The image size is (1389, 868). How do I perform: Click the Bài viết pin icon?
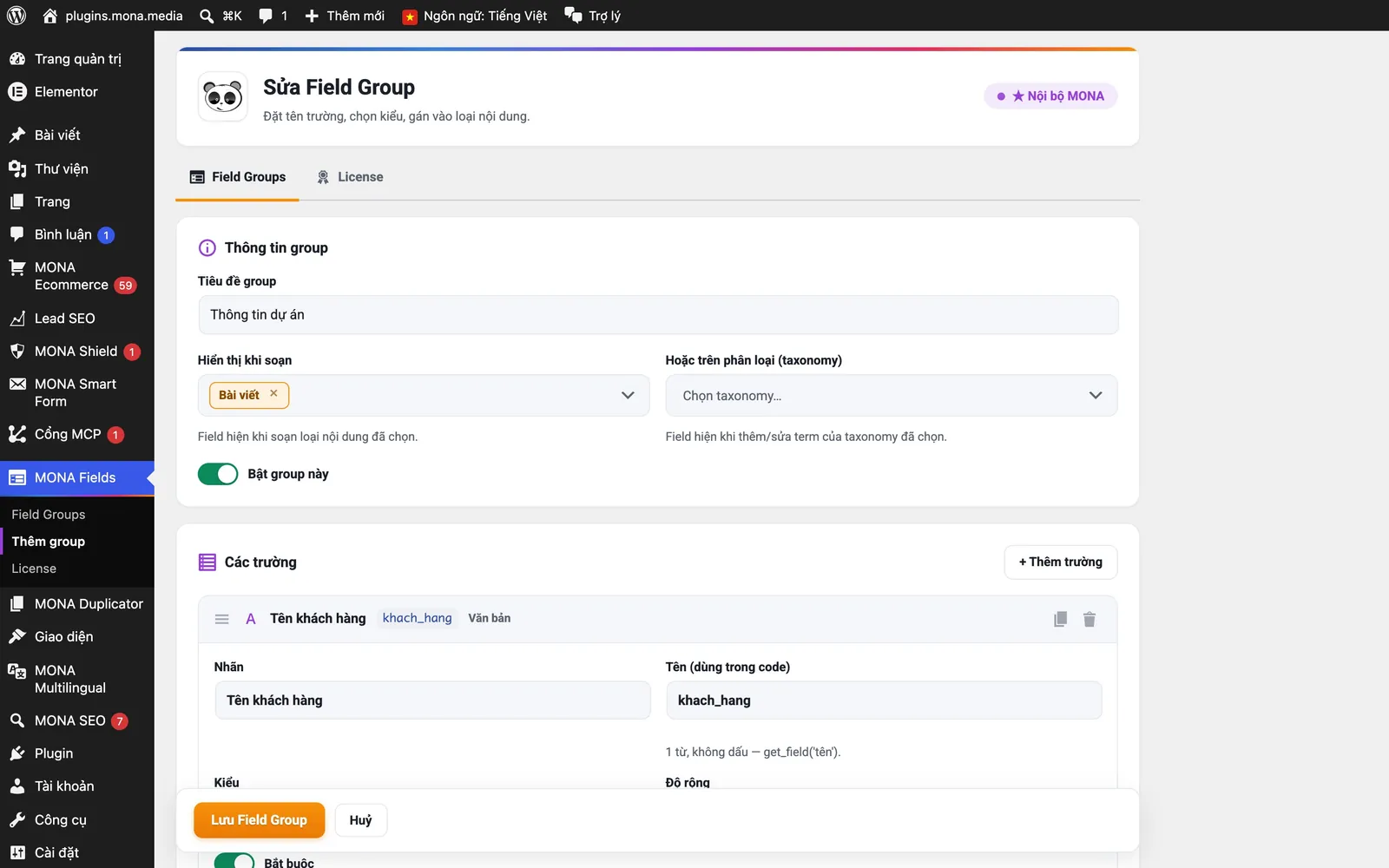point(17,135)
